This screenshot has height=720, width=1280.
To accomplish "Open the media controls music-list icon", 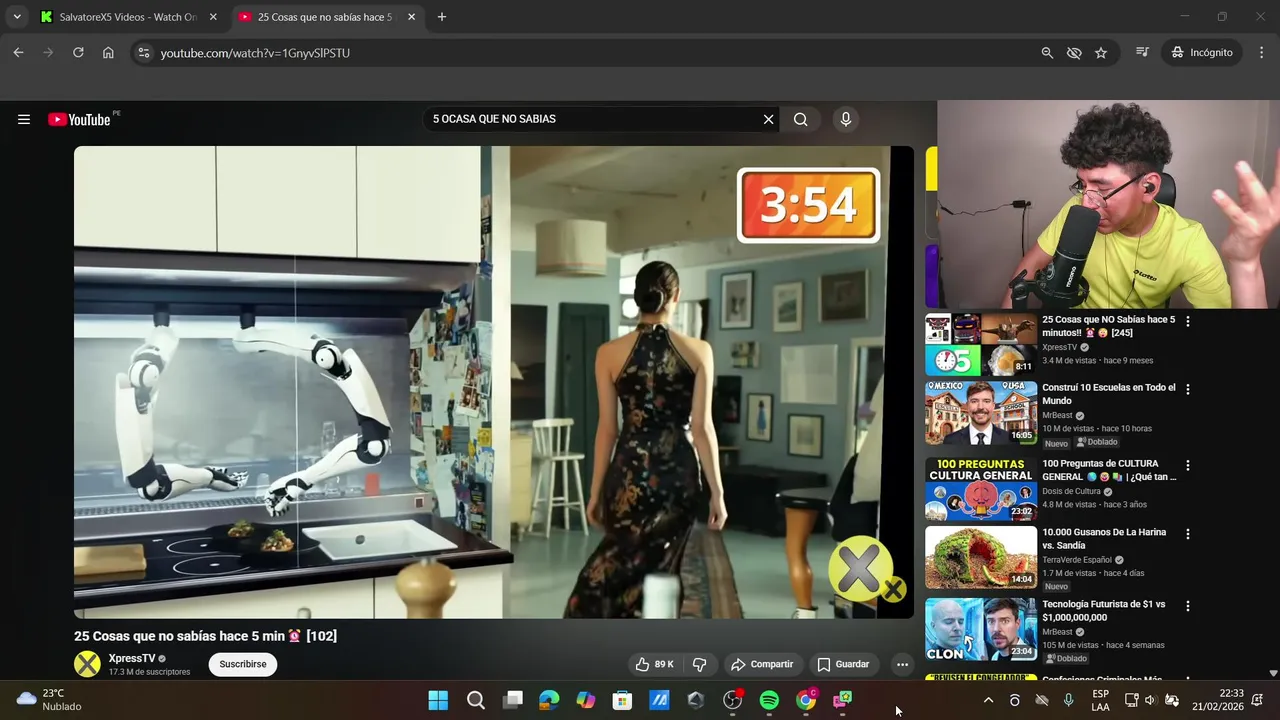I will [x=1142, y=53].
